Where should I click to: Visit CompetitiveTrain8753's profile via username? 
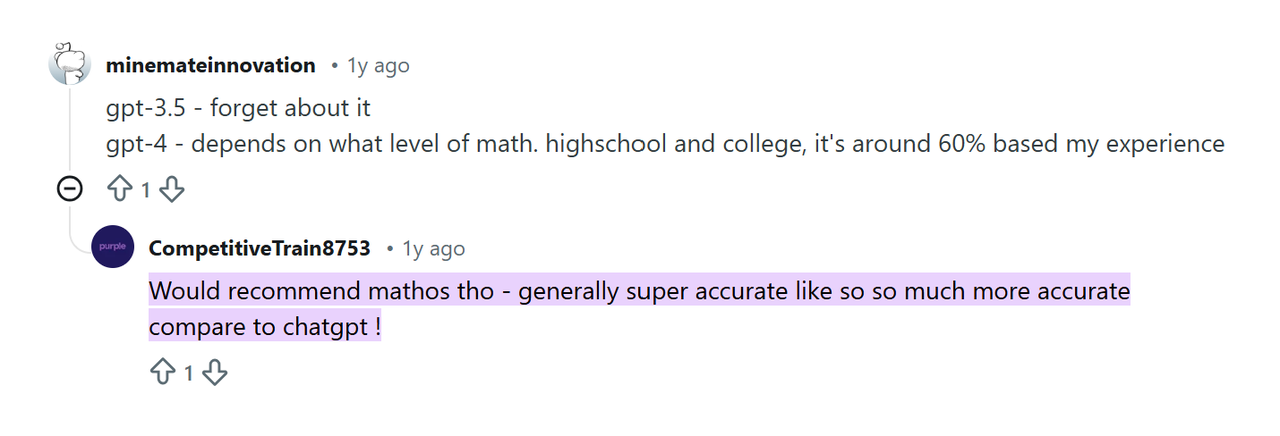click(x=259, y=248)
